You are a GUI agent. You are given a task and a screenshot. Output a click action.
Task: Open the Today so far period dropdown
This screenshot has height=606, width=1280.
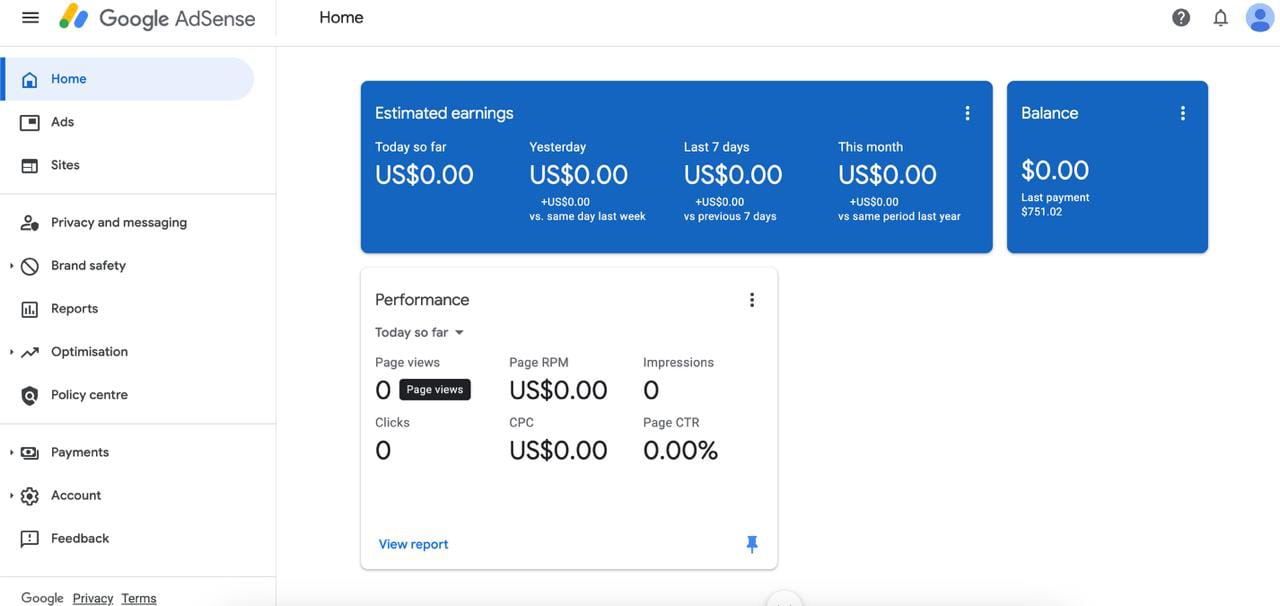tap(420, 332)
